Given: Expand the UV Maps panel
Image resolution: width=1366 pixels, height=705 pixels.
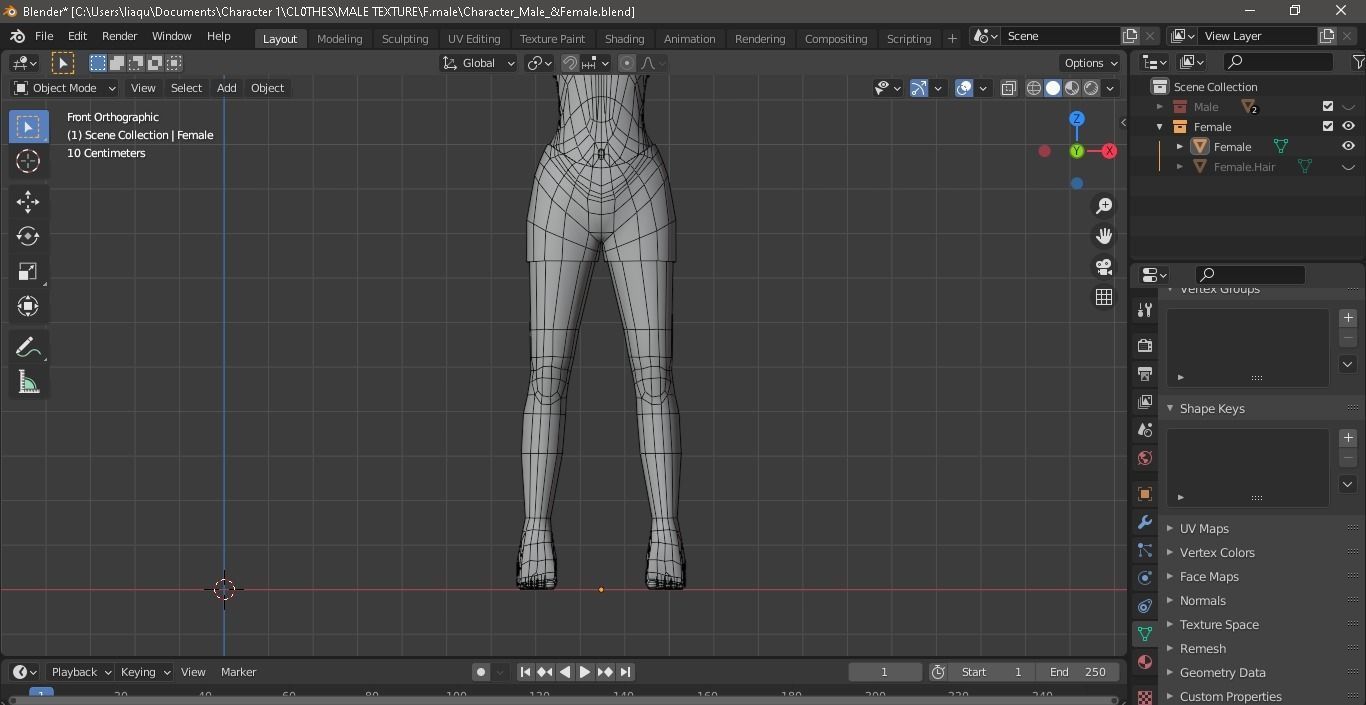Looking at the screenshot, I should pyautogui.click(x=1204, y=529).
